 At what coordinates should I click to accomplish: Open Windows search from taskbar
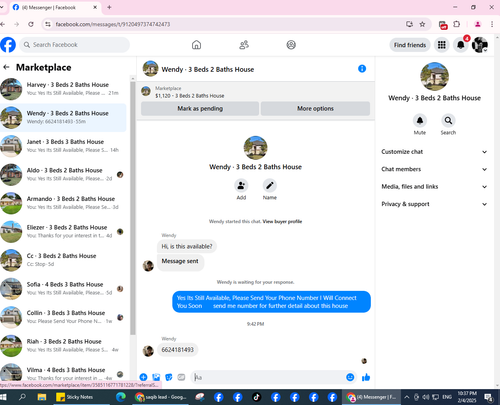(22, 397)
